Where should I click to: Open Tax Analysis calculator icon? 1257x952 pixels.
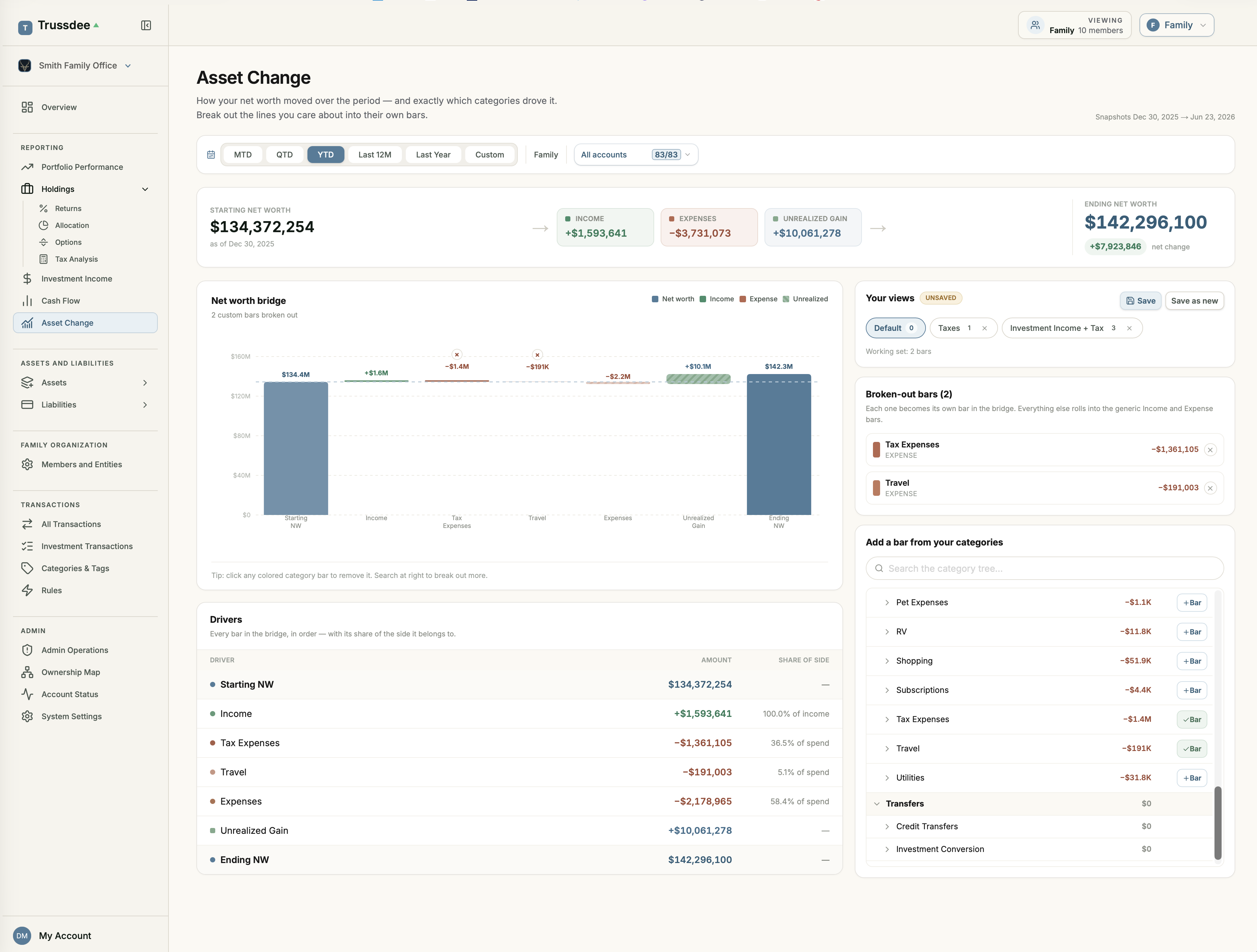pos(44,259)
